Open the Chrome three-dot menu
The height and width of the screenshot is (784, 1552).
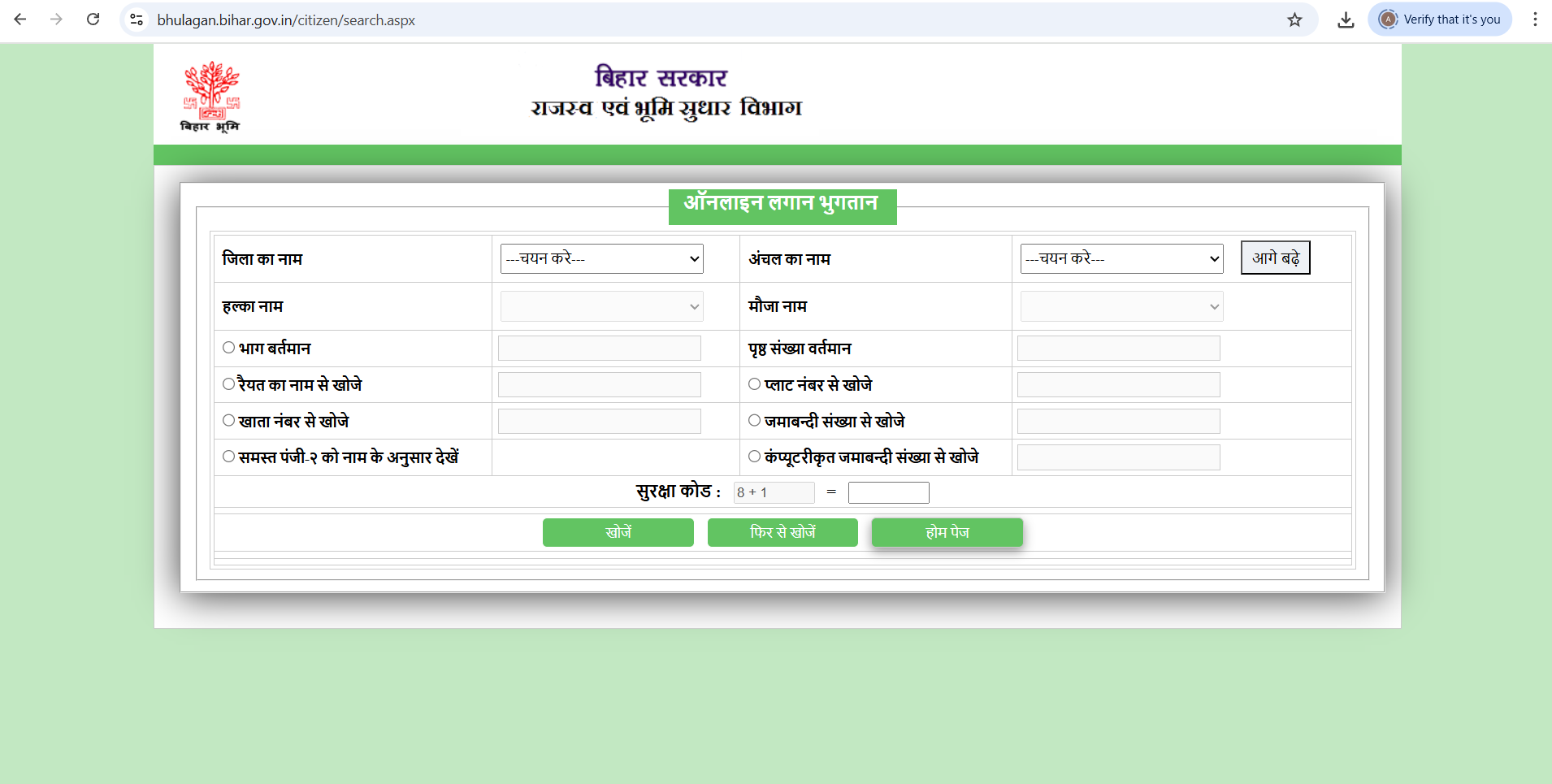pyautogui.click(x=1534, y=19)
